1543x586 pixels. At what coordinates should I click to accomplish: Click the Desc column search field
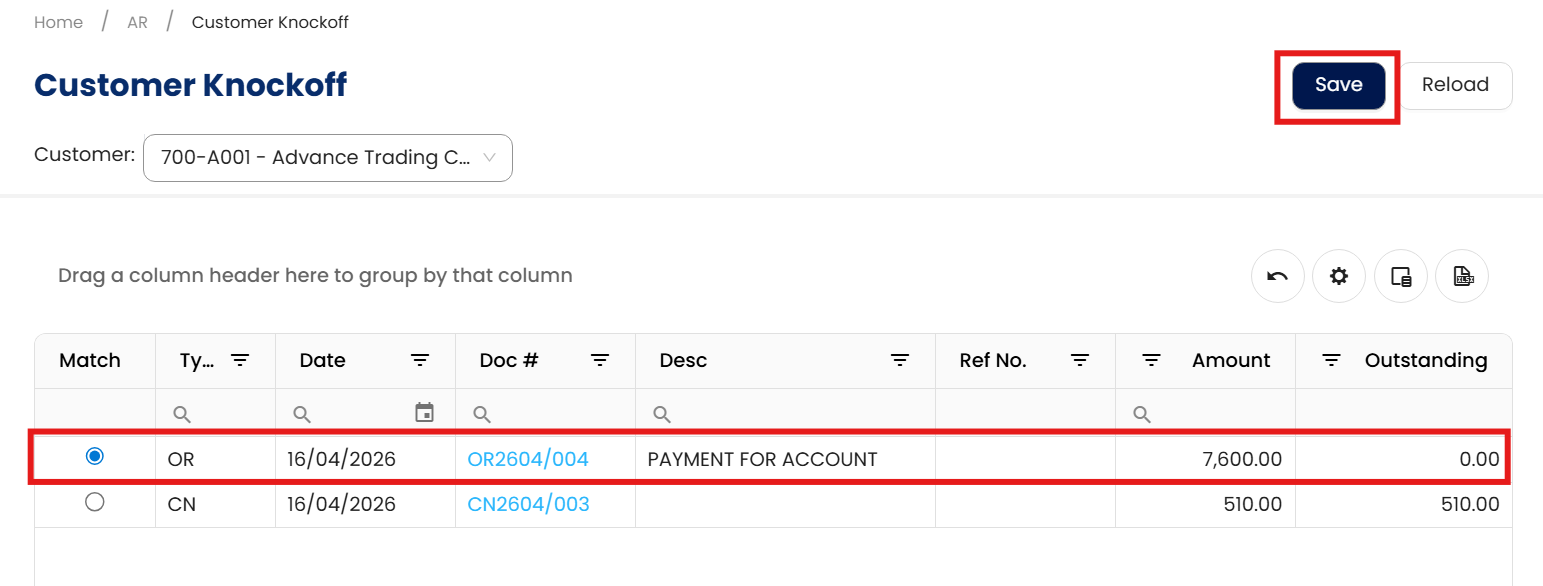click(790, 413)
